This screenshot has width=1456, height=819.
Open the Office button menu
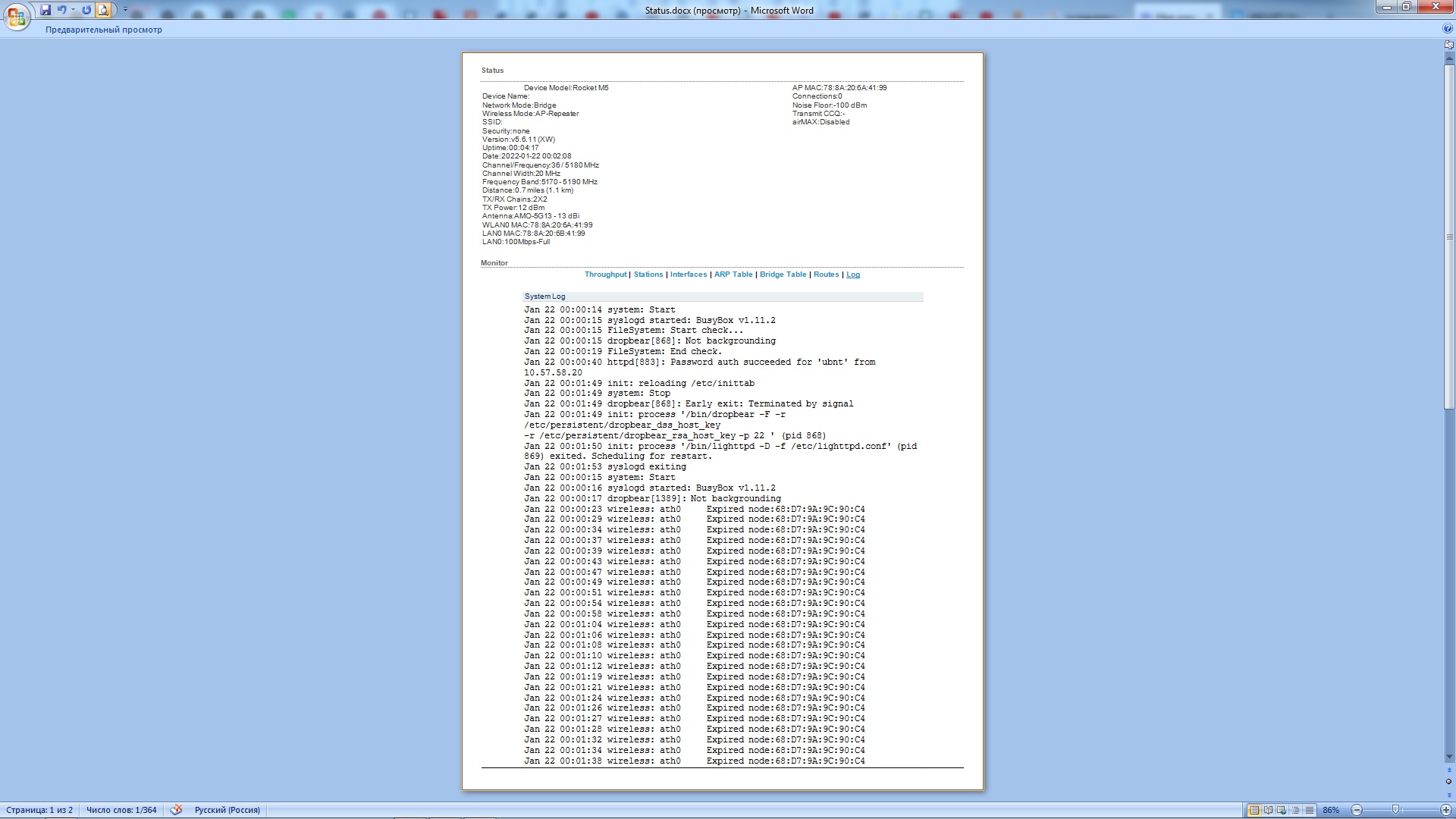16,16
